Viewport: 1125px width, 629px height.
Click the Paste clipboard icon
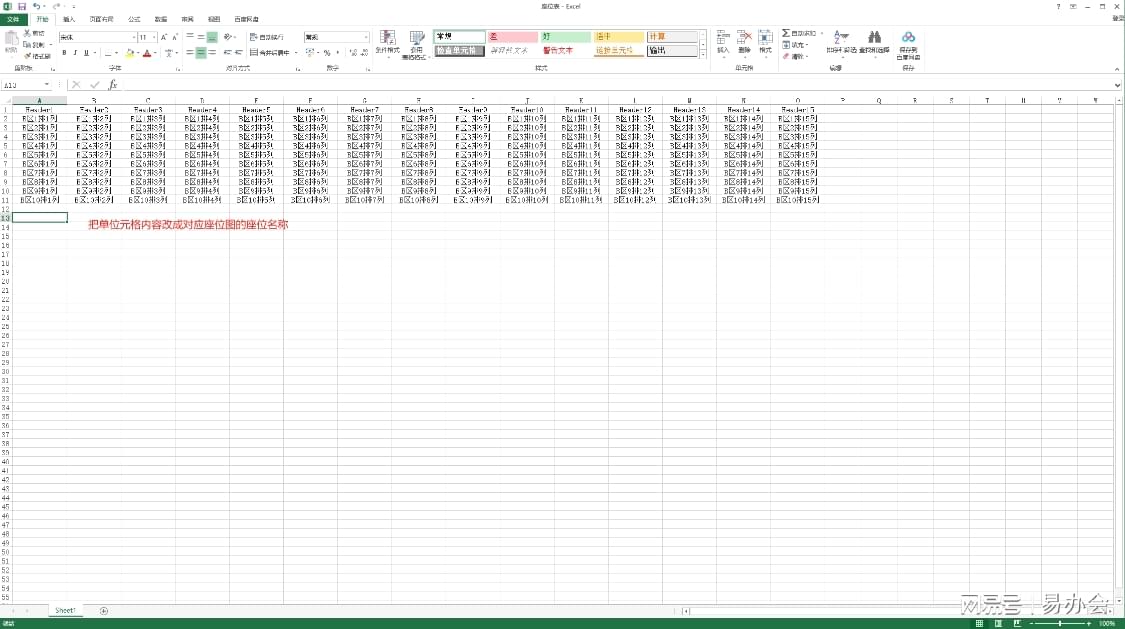[x=11, y=40]
